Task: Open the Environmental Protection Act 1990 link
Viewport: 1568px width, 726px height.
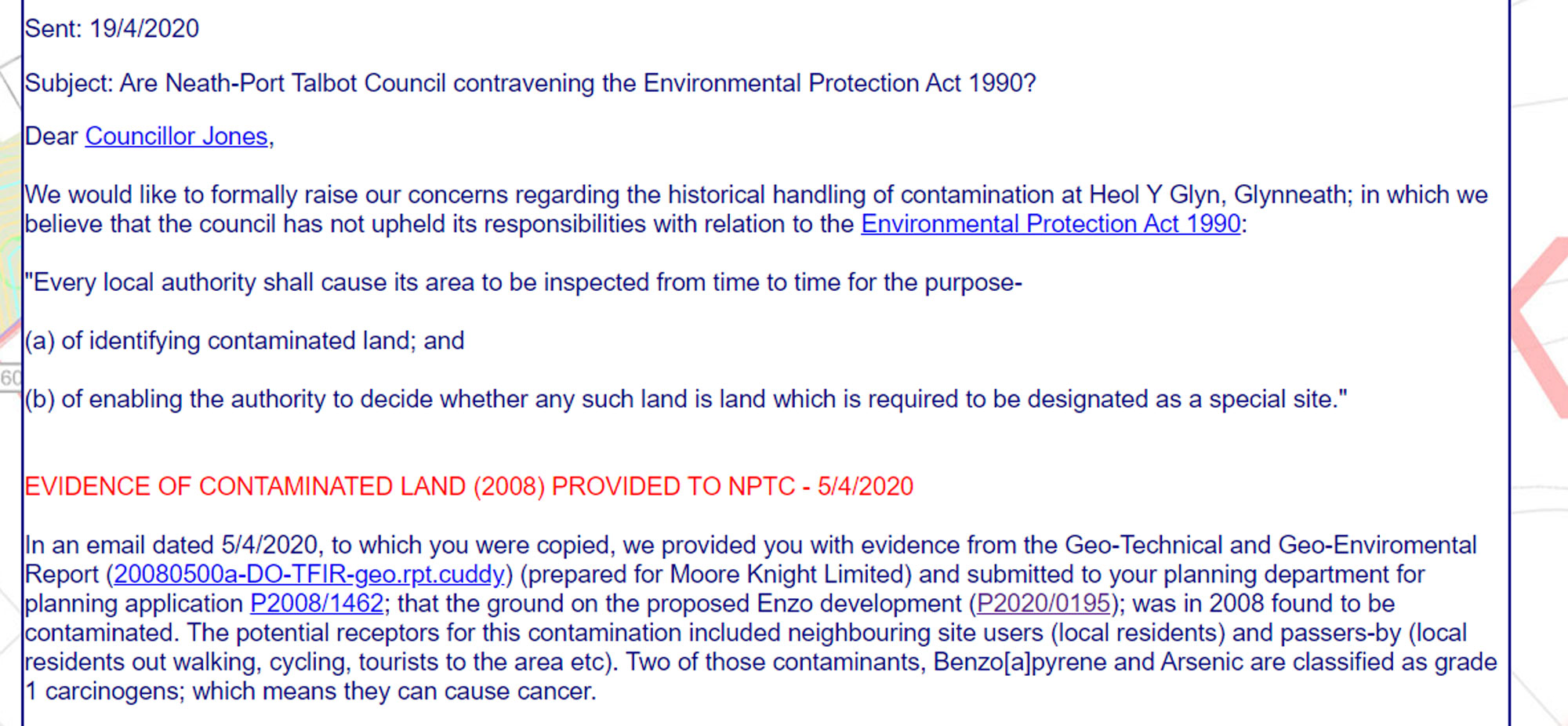Action: point(1051,224)
